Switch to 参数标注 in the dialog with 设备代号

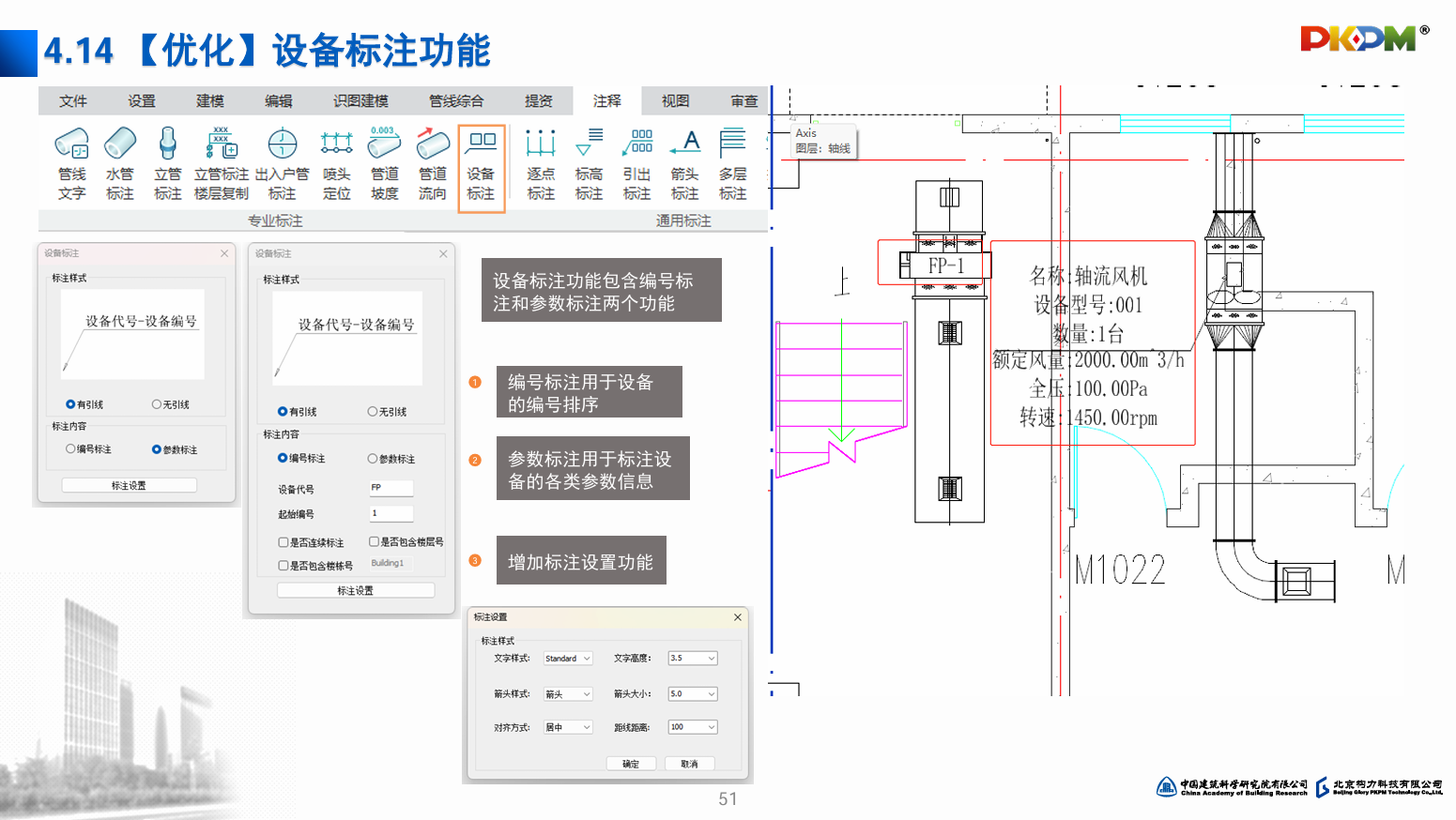click(373, 459)
